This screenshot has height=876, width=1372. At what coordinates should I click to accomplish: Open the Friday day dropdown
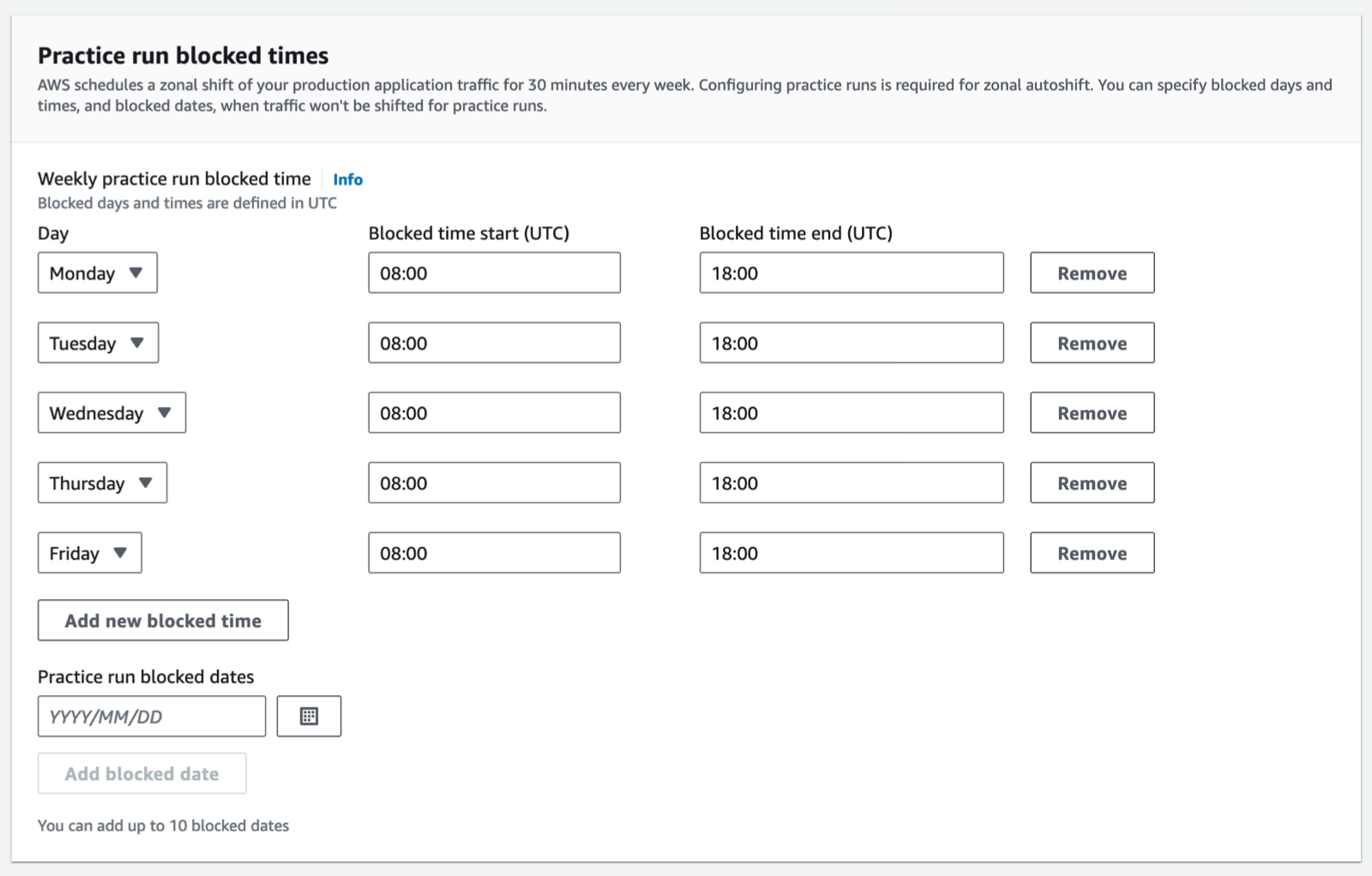click(89, 553)
